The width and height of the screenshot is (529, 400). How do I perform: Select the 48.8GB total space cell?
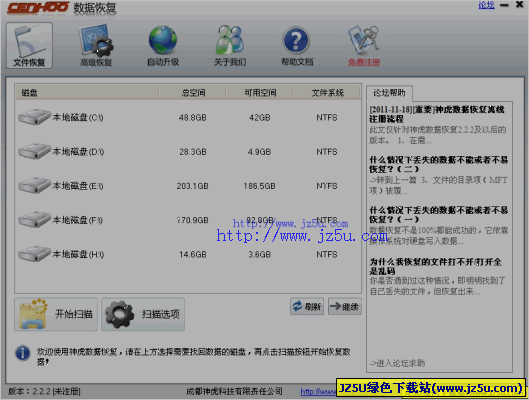coord(193,118)
